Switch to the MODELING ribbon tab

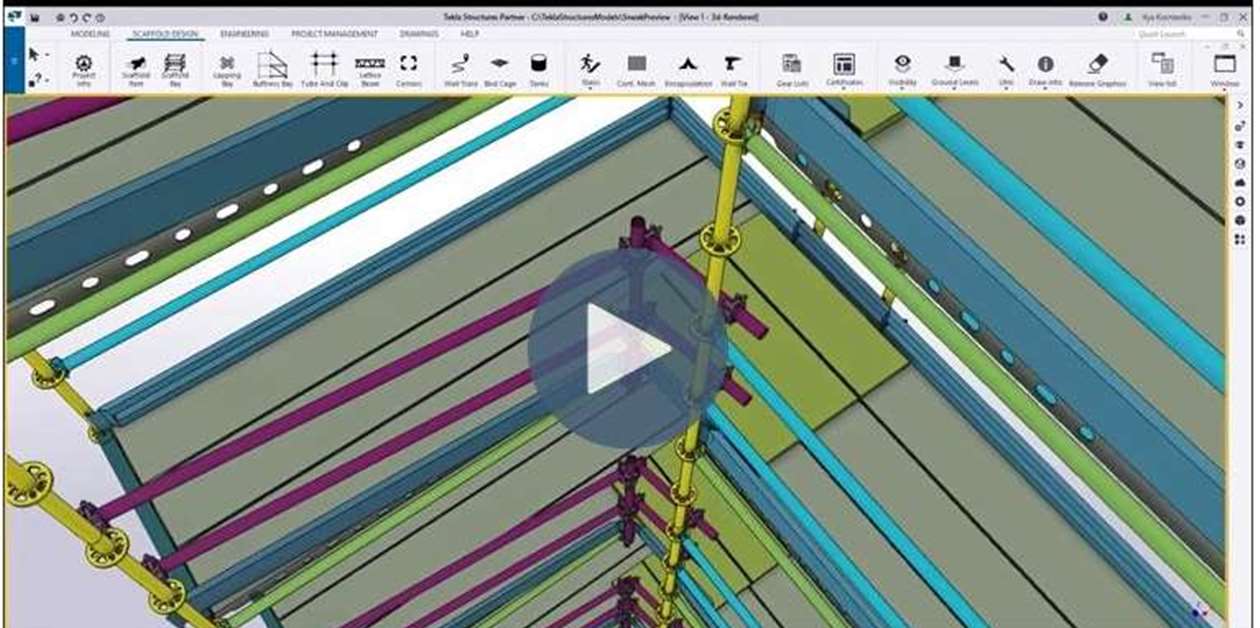[x=90, y=33]
